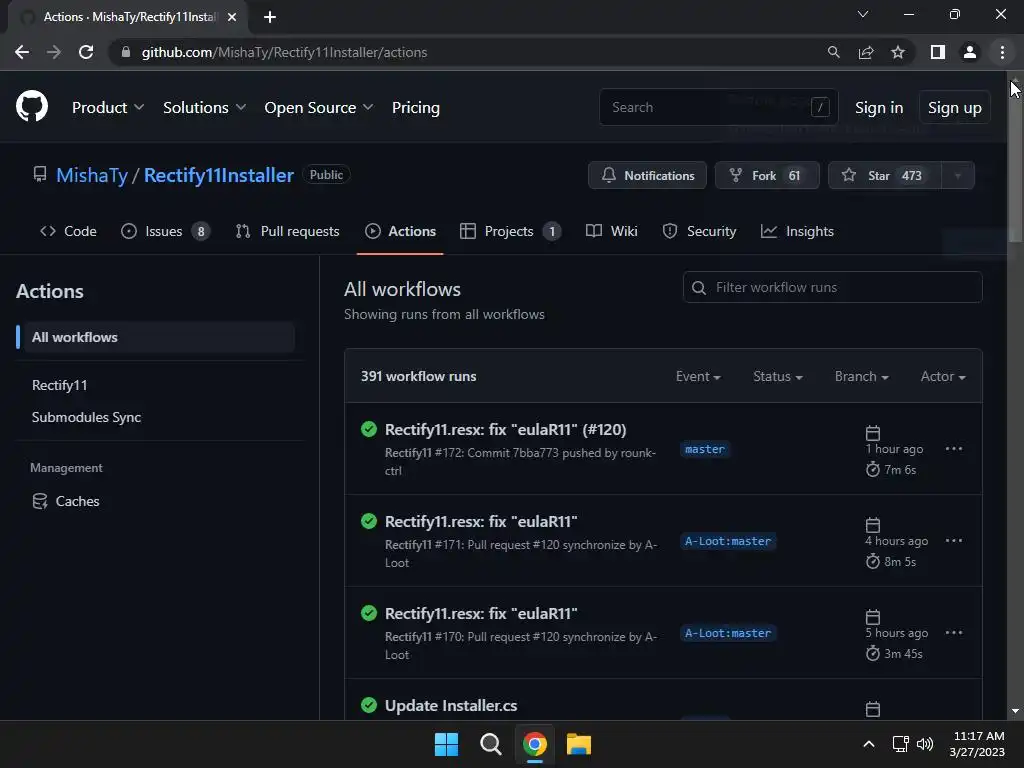Click success check icon of Update Installer.cs
The image size is (1024, 768).
pos(369,705)
